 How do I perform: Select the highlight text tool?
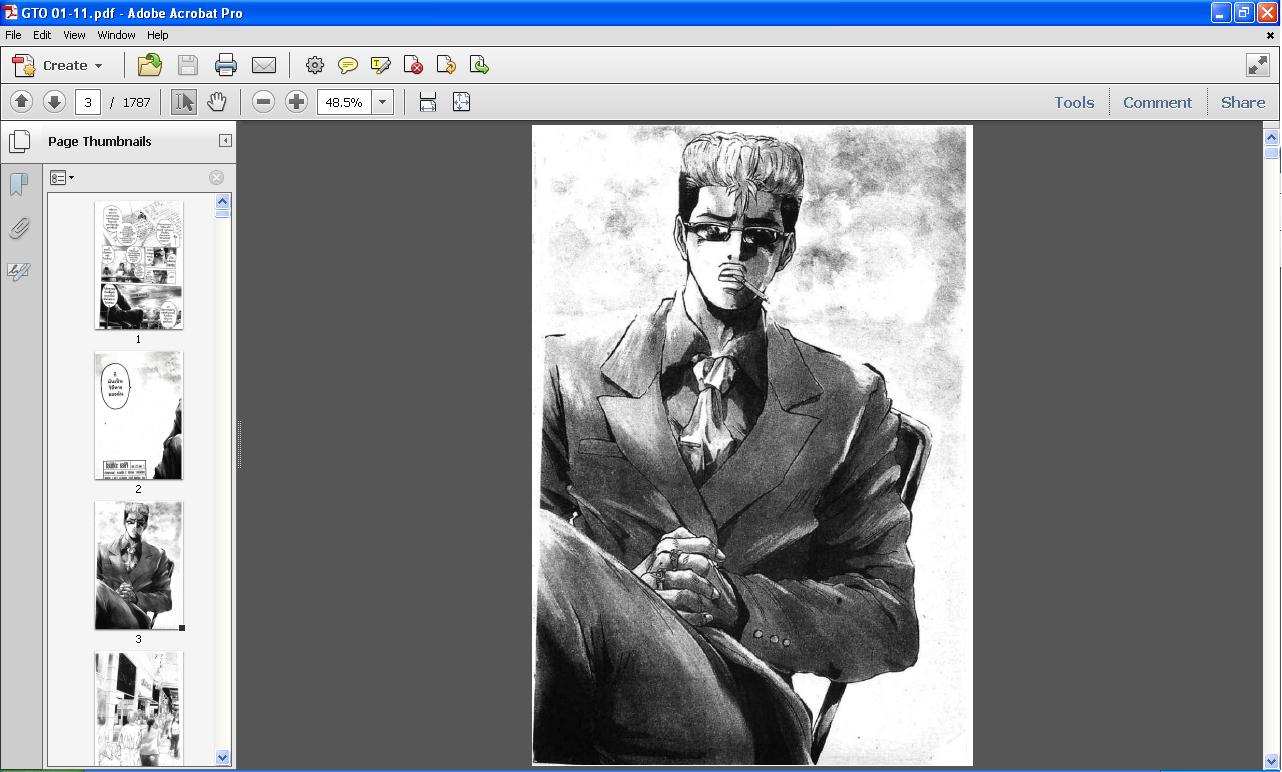click(381, 66)
